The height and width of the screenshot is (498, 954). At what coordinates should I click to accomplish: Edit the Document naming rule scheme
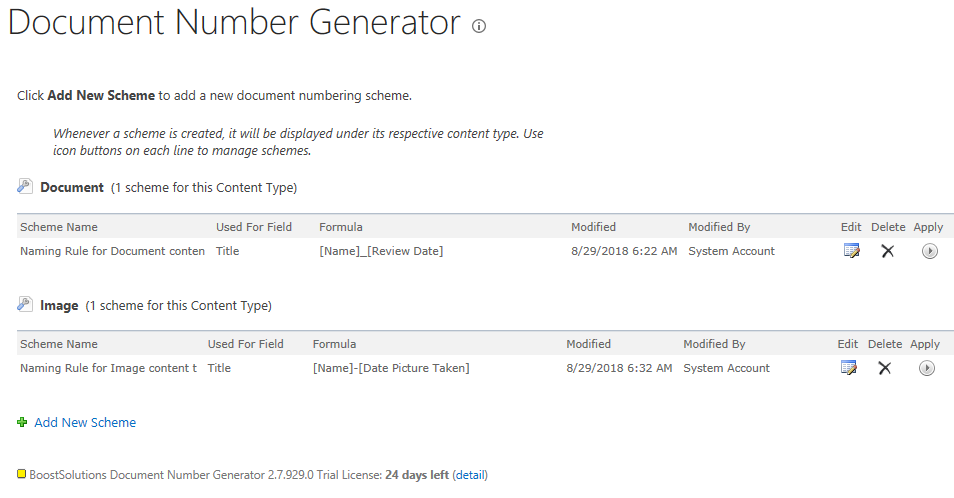[x=851, y=251]
